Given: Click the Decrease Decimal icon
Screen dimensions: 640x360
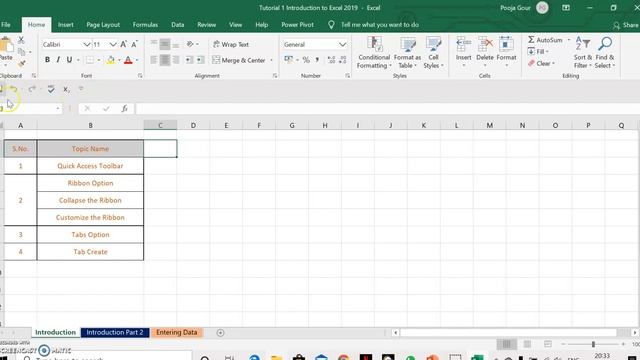Looking at the screenshot, I should (x=343, y=60).
